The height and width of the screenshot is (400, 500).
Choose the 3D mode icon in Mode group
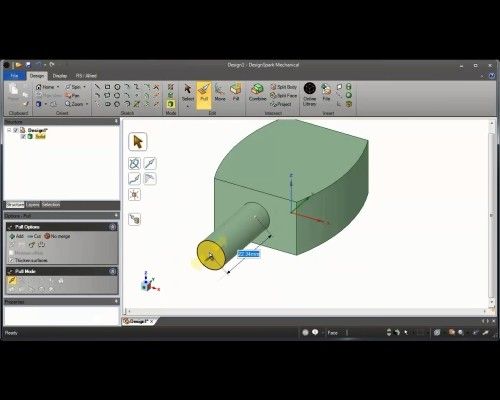coord(171,104)
